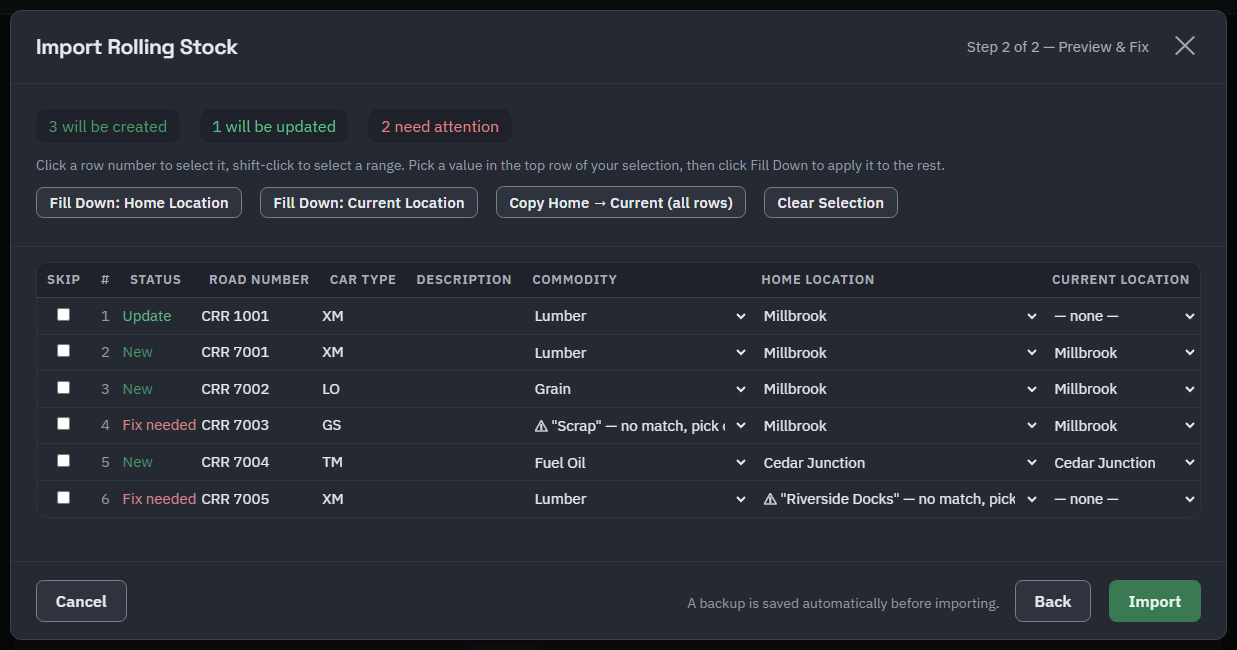Image resolution: width=1237 pixels, height=650 pixels.
Task: Toggle skip checkbox for CRR 1001
Action: [64, 314]
